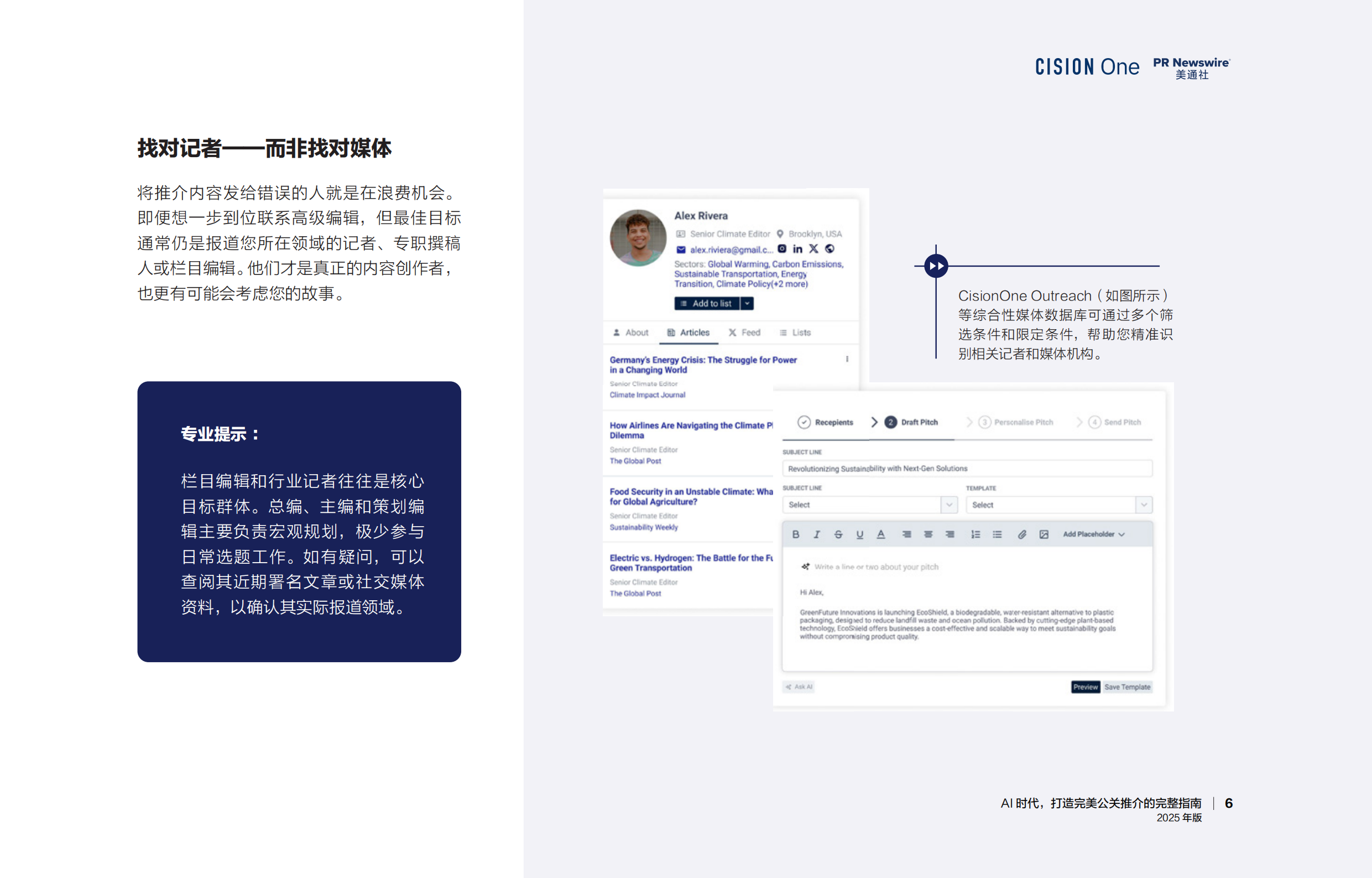Viewport: 1372px width, 878px height.
Task: Select the completed Recipients step
Action: point(826,422)
